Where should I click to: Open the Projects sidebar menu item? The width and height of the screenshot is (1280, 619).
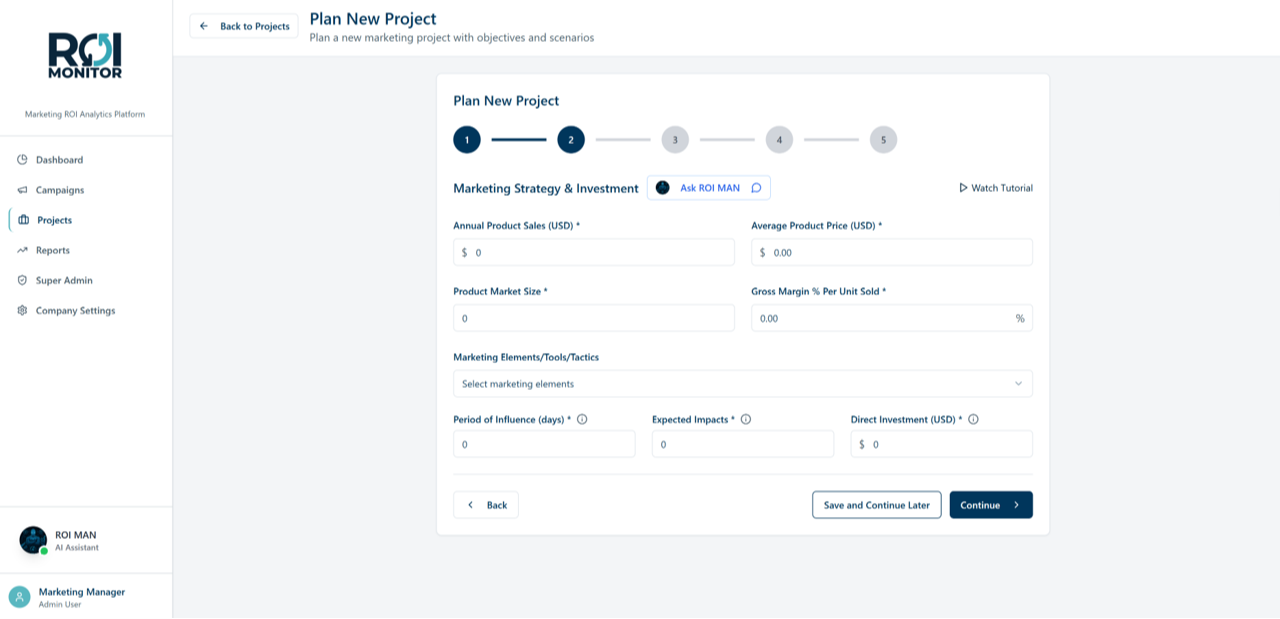pyautogui.click(x=54, y=220)
